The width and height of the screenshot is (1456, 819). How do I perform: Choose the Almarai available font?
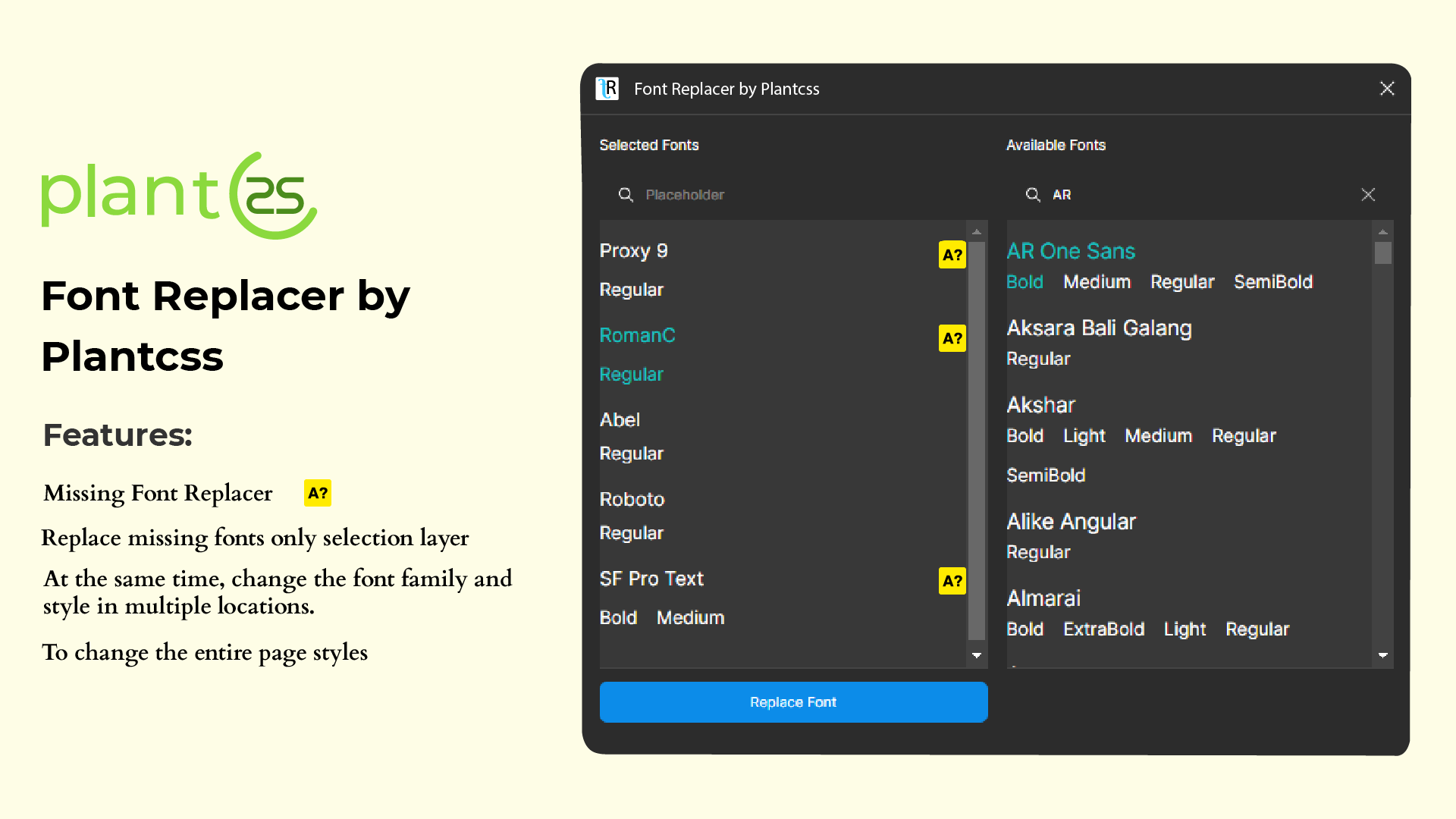1043,598
